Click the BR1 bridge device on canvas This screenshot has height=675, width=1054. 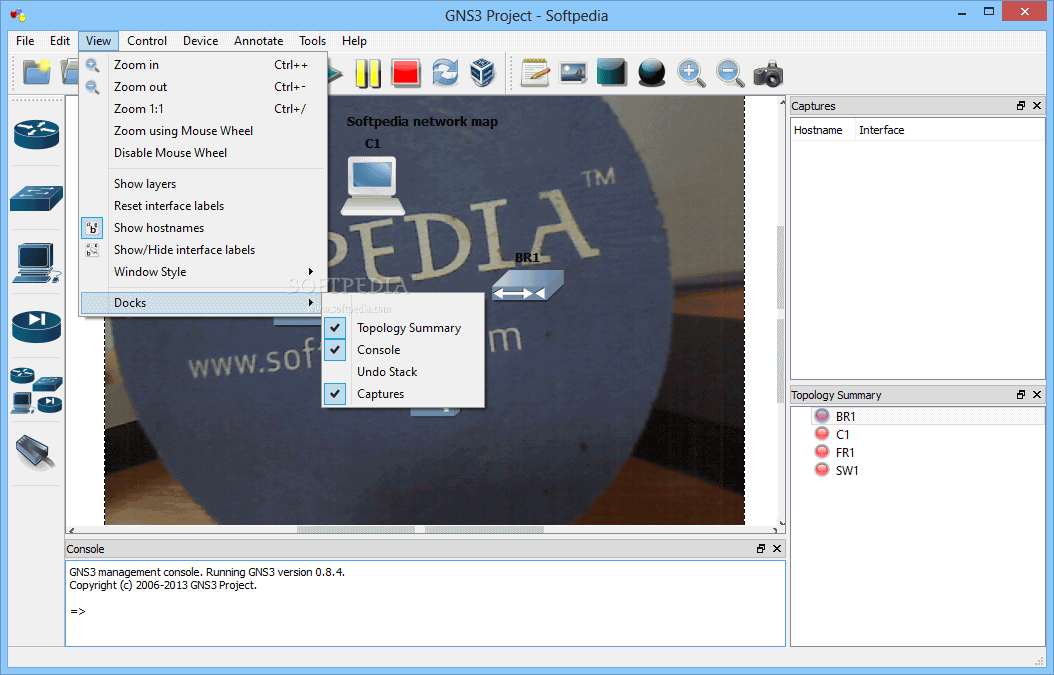coord(528,285)
